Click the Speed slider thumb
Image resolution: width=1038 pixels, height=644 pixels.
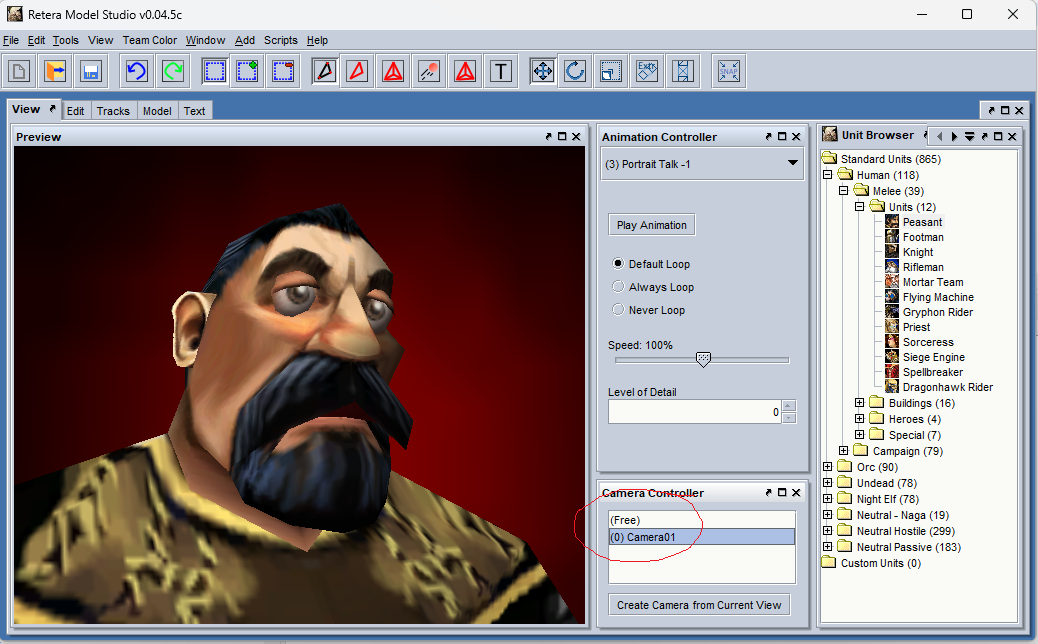(x=703, y=359)
